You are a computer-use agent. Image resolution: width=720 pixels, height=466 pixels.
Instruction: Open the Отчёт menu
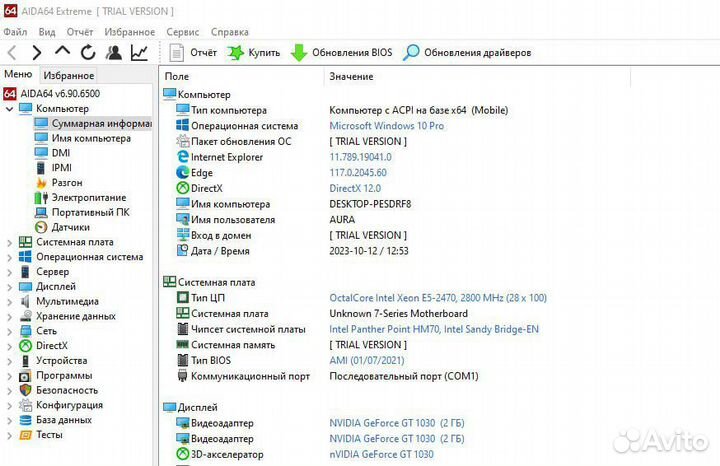coord(80,32)
